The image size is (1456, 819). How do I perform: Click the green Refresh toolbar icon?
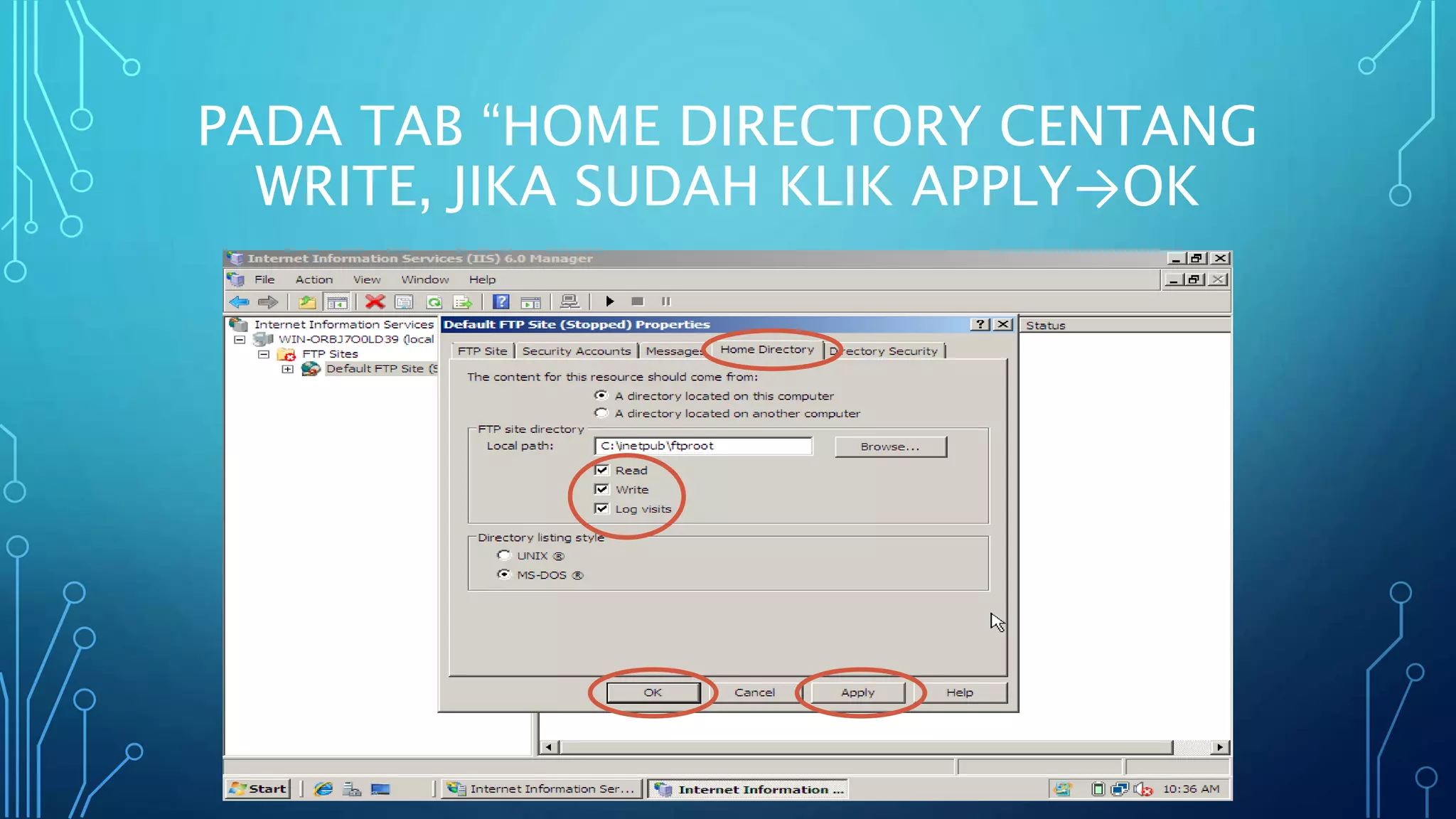coord(434,302)
